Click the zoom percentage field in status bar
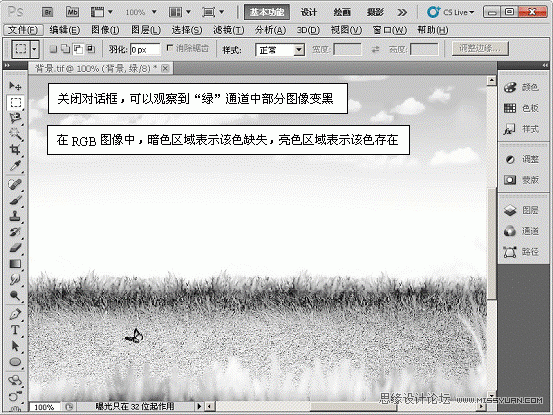The height and width of the screenshot is (415, 553). pyautogui.click(x=44, y=407)
